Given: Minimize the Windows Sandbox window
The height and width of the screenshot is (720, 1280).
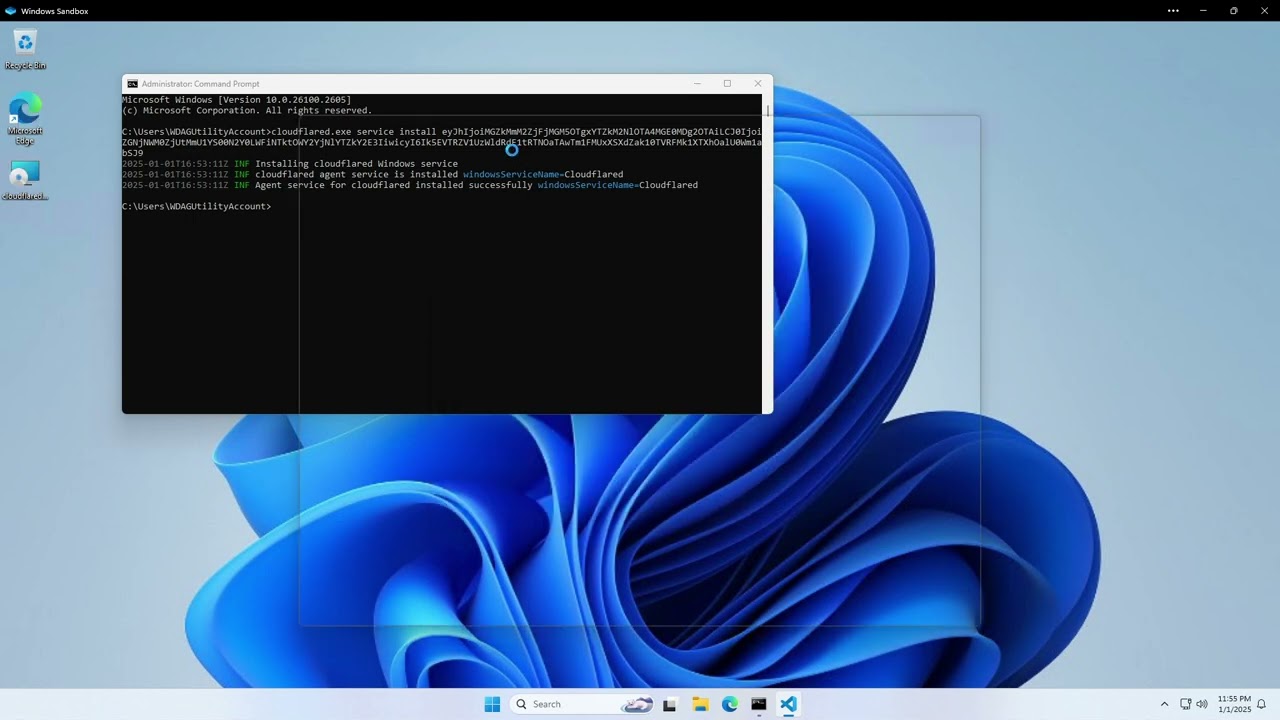Looking at the screenshot, I should tap(1204, 11).
